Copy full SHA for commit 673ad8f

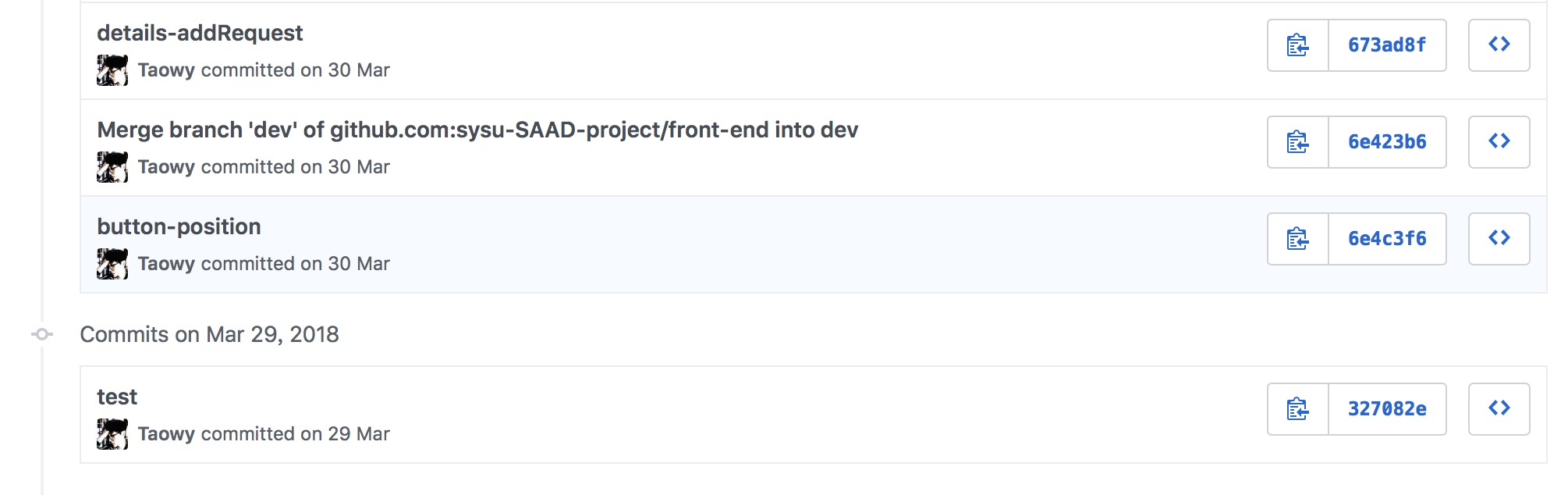pos(1298,45)
